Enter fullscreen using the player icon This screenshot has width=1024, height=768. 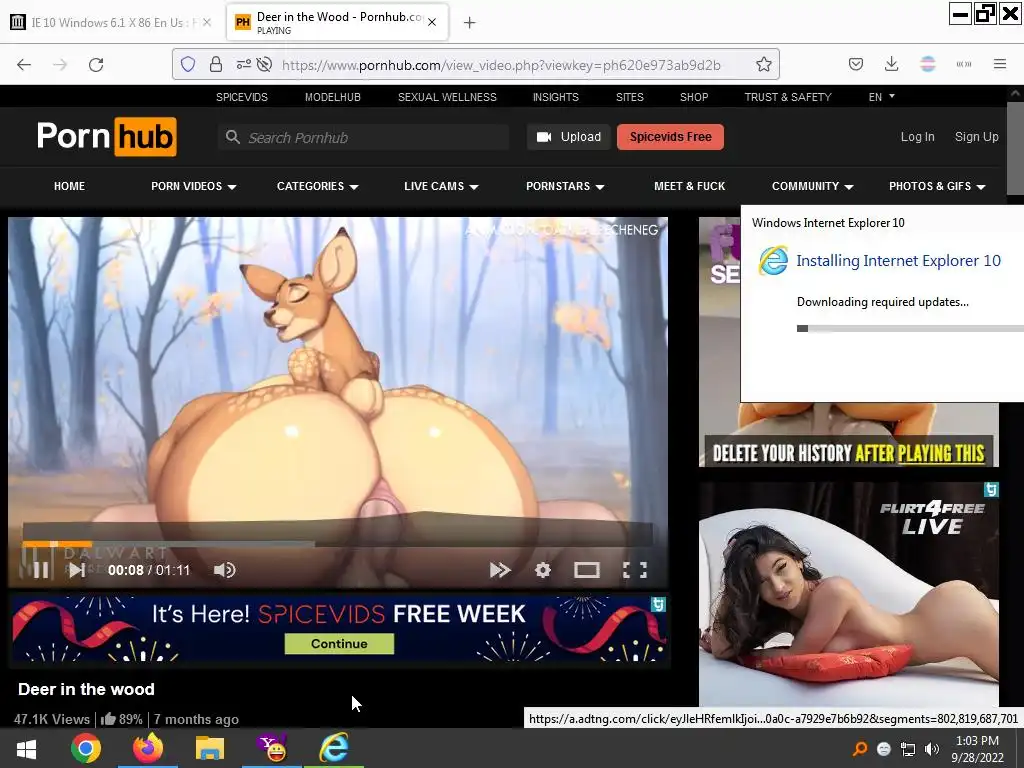[634, 570]
